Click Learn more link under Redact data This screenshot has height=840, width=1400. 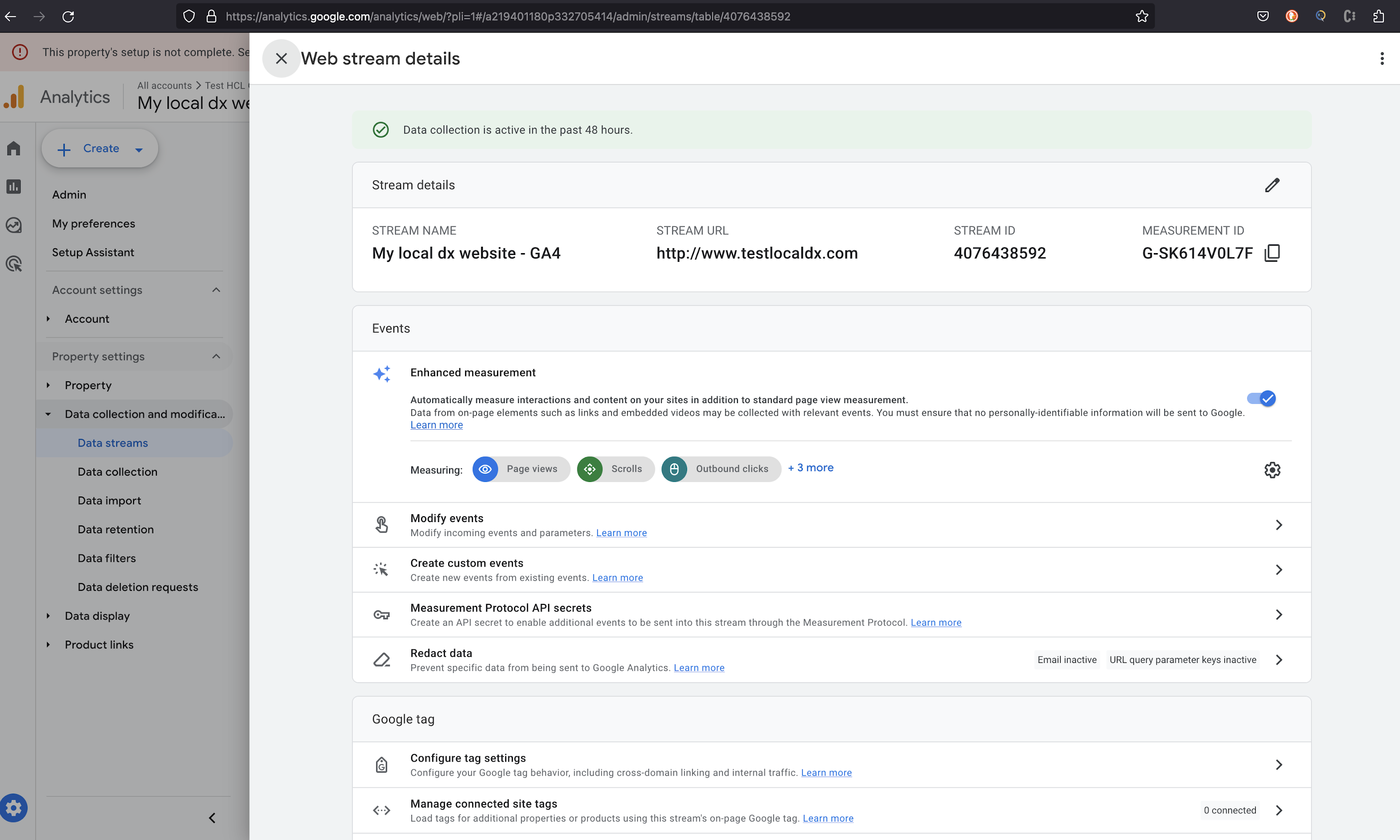[x=698, y=667]
